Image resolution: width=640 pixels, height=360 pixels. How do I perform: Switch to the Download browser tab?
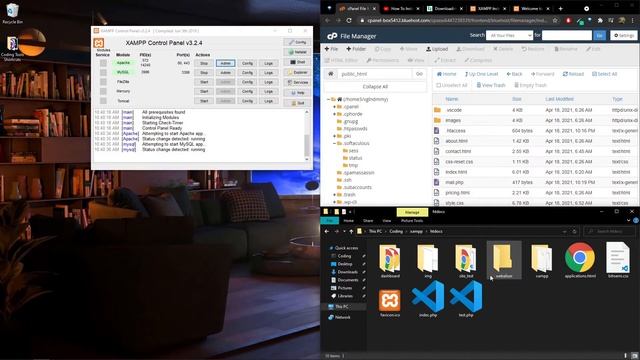[x=445, y=8]
